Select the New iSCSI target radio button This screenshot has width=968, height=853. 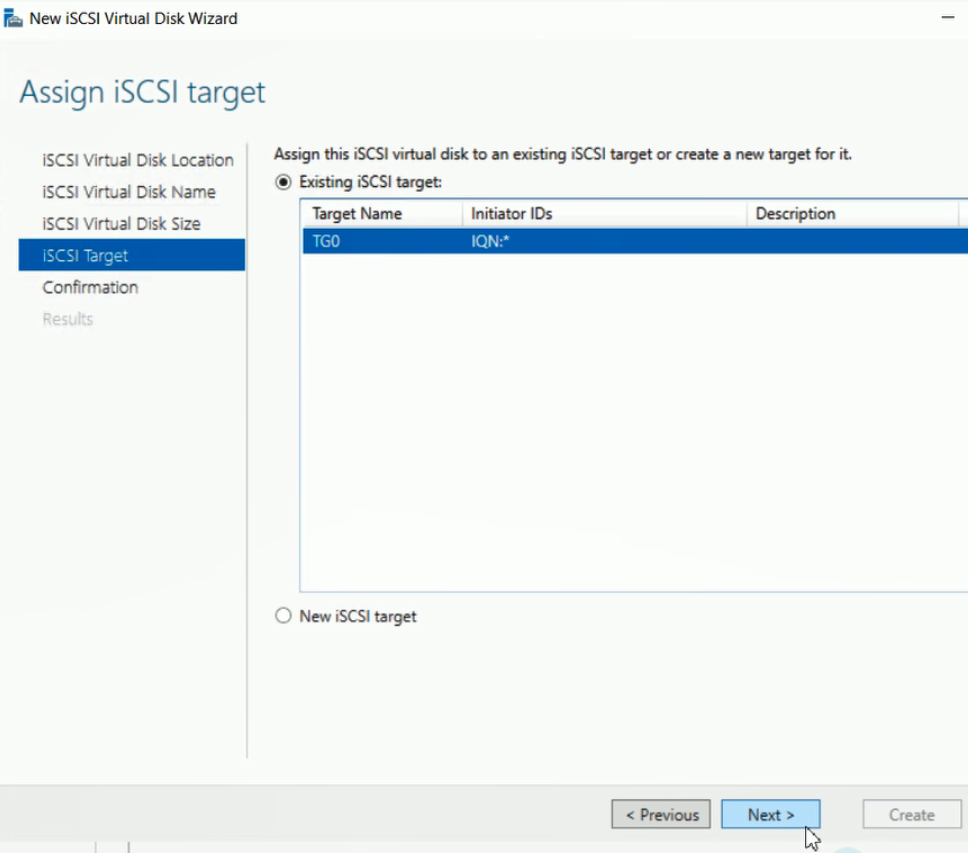[283, 616]
